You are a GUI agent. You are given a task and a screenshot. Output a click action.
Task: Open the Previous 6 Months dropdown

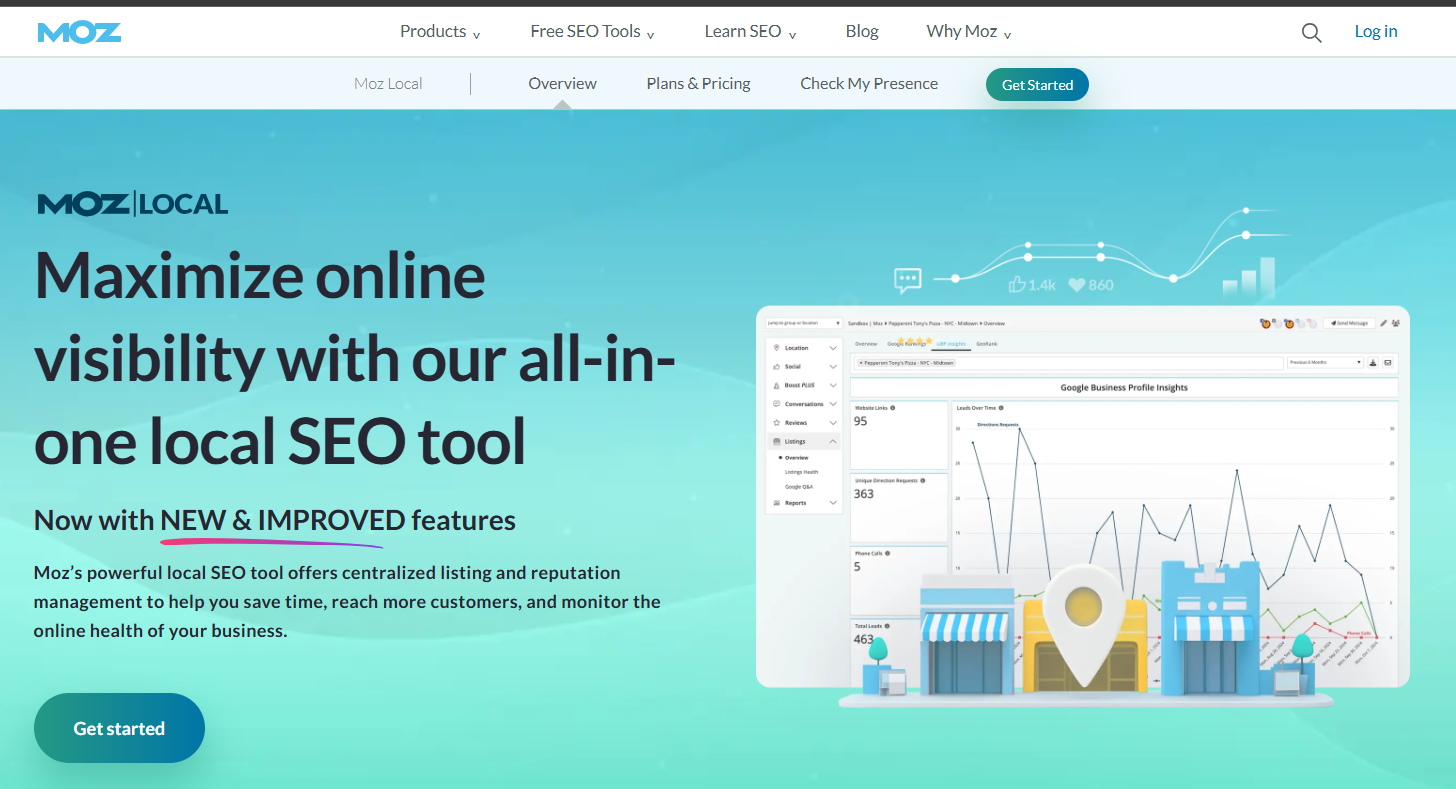[x=1325, y=363]
